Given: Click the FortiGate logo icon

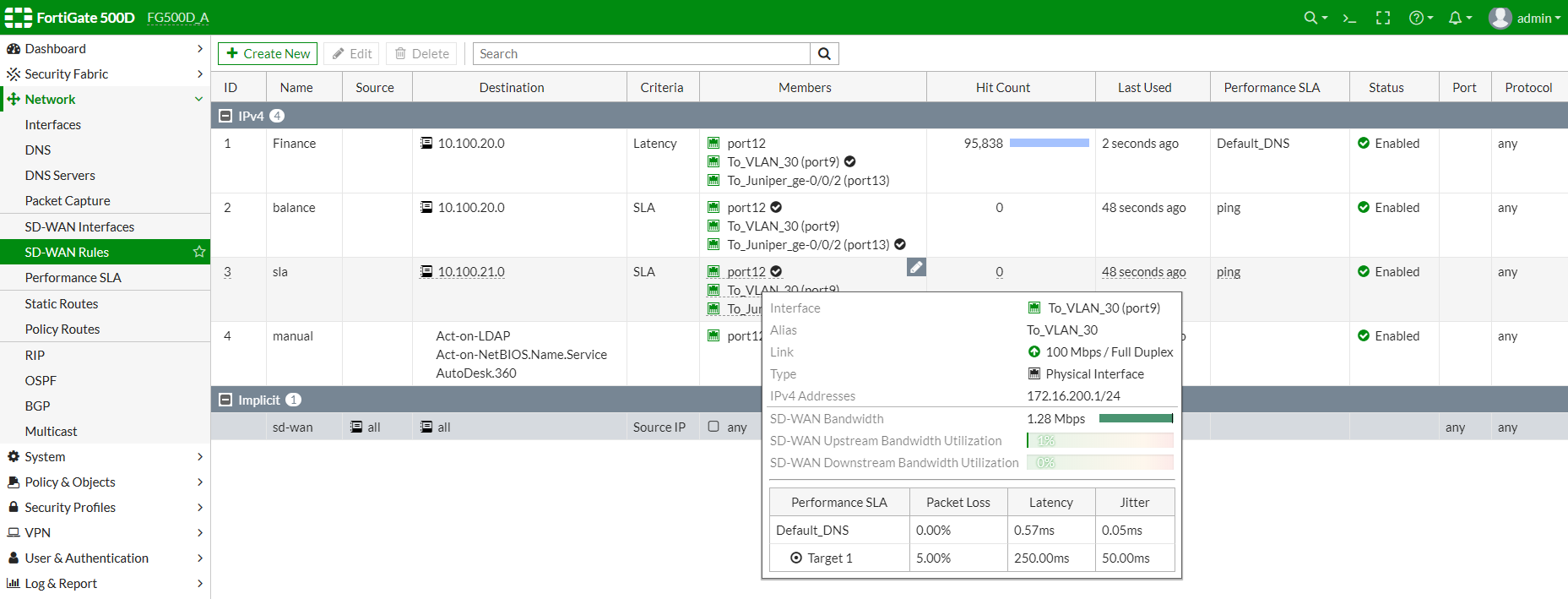Looking at the screenshot, I should point(19,18).
